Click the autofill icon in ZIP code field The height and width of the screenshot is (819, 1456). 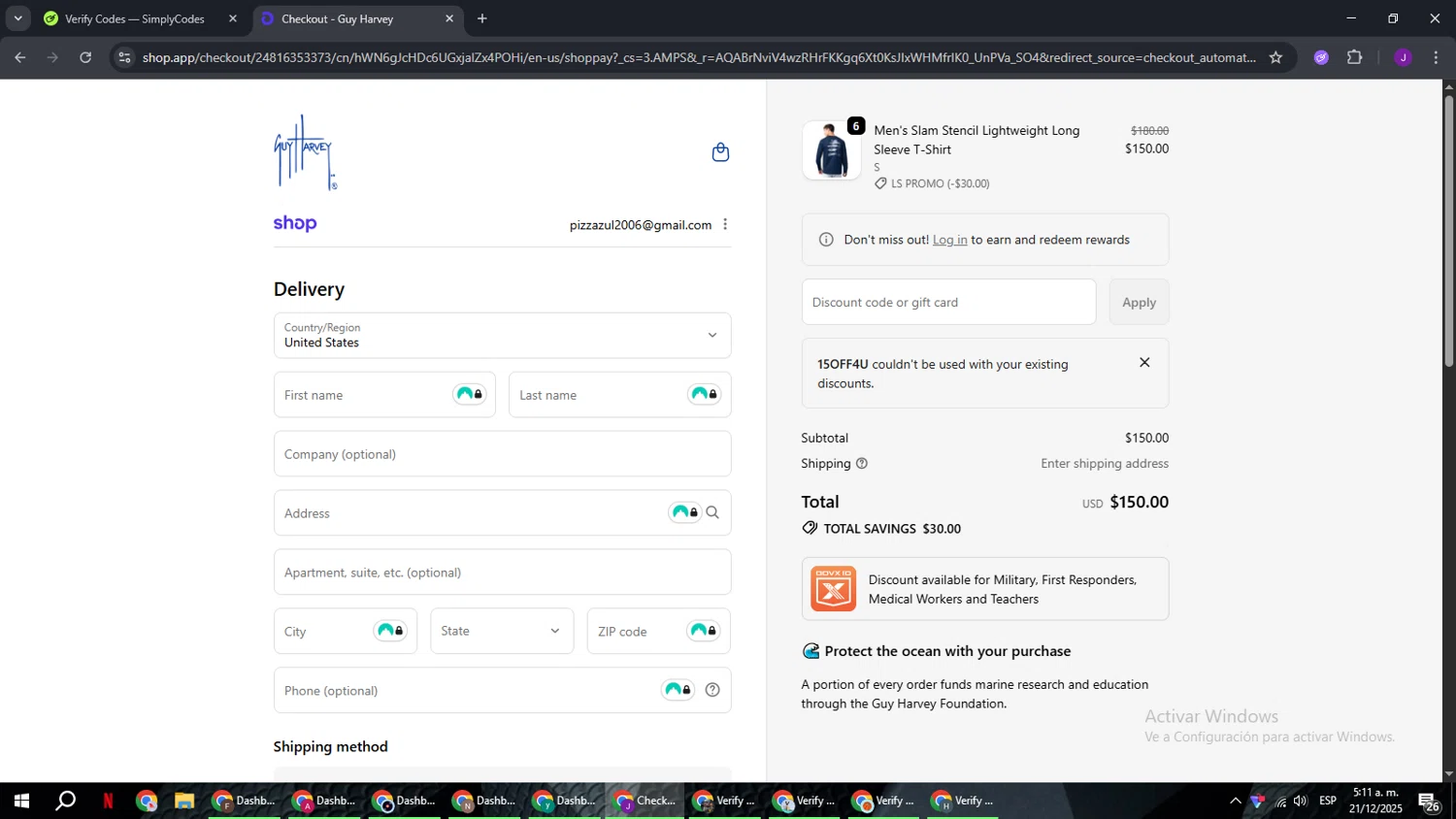(704, 631)
